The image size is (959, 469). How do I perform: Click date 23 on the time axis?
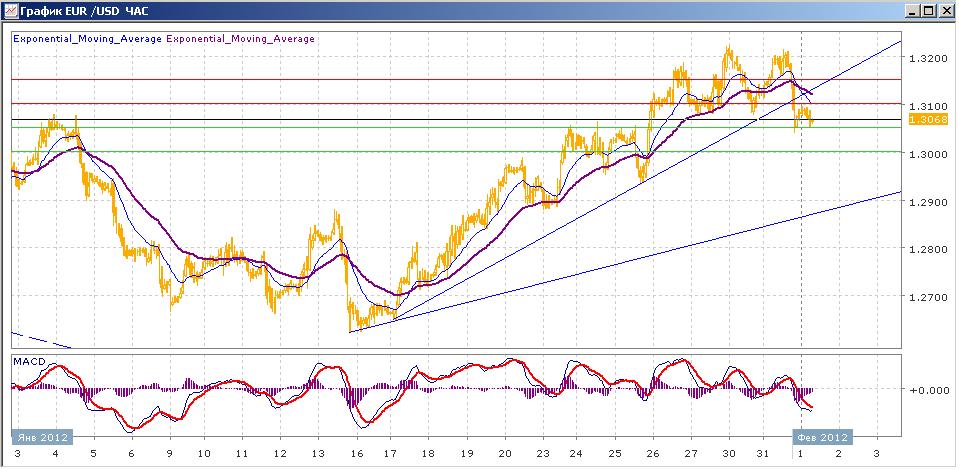click(x=545, y=454)
